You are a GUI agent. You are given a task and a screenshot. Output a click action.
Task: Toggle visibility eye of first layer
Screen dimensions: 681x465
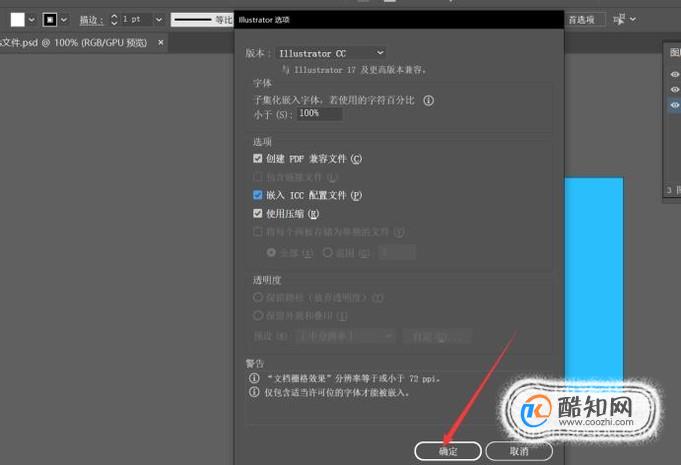click(x=674, y=74)
